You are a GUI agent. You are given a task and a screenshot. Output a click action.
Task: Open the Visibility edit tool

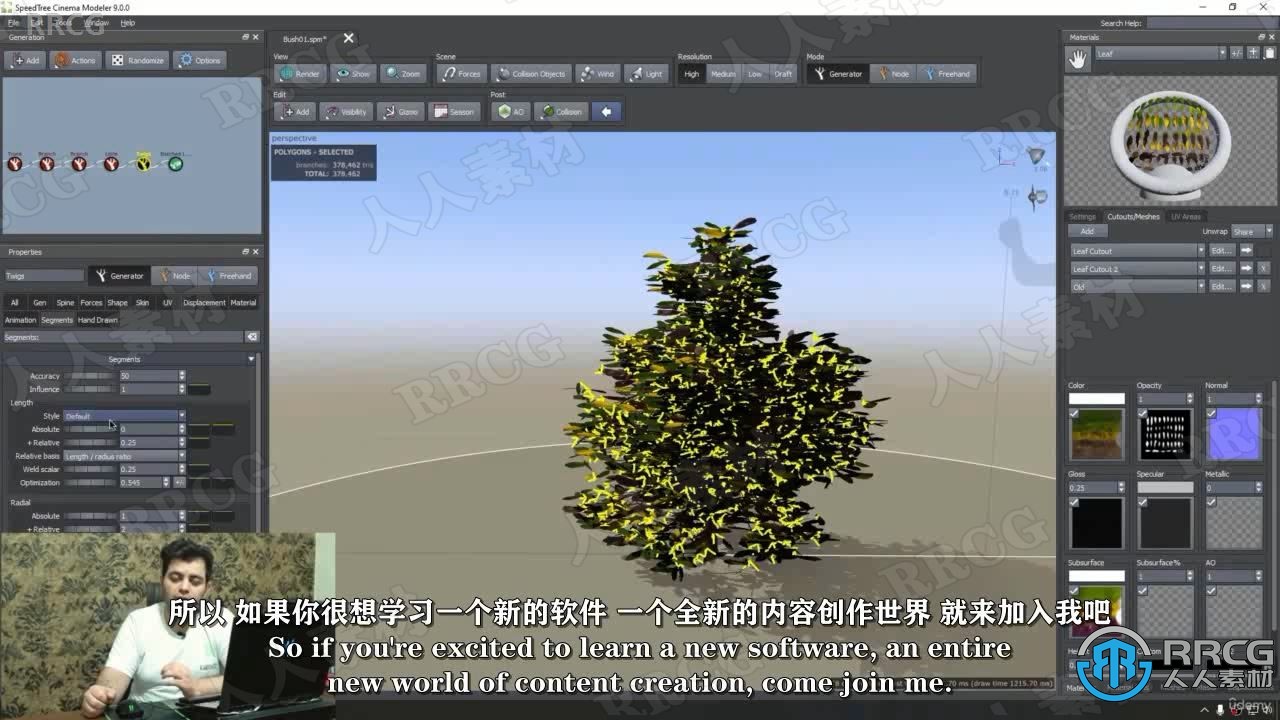[346, 112]
